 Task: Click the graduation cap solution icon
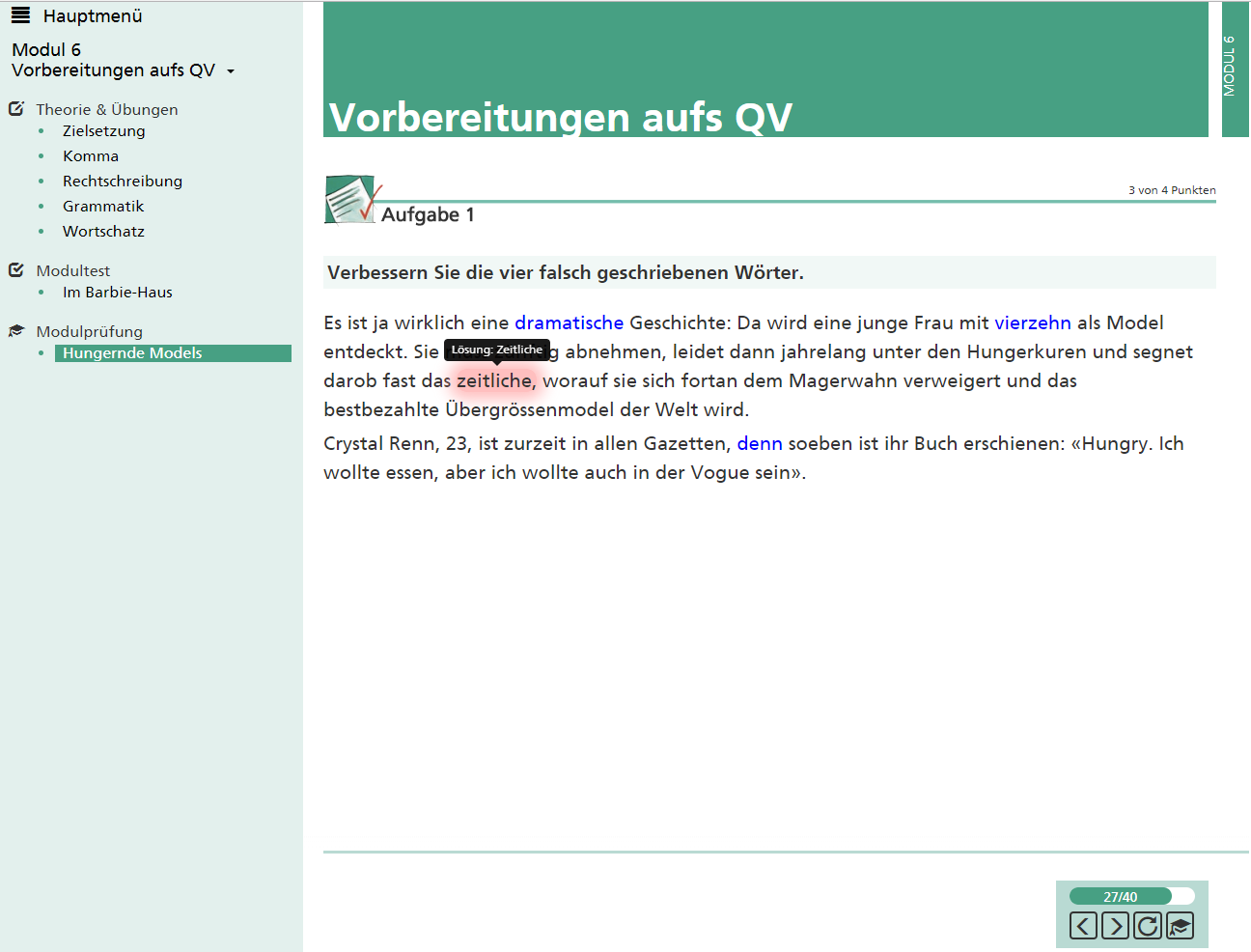coord(1180,926)
